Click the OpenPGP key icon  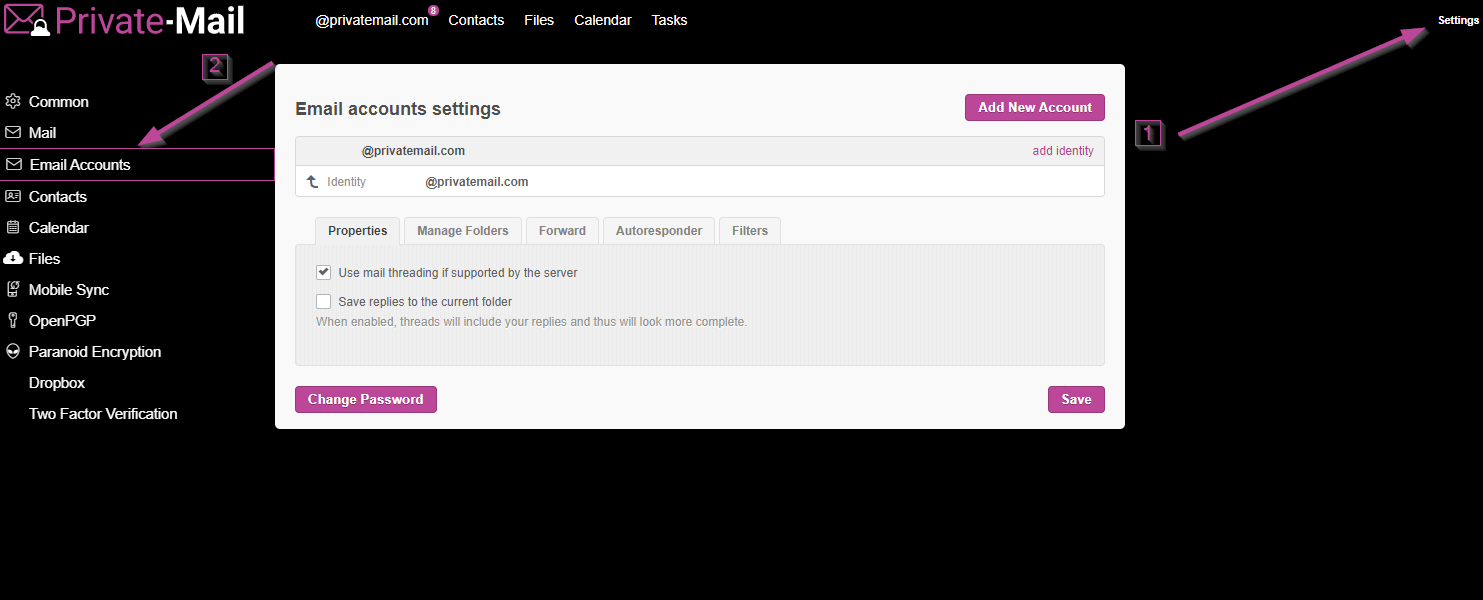(x=13, y=321)
